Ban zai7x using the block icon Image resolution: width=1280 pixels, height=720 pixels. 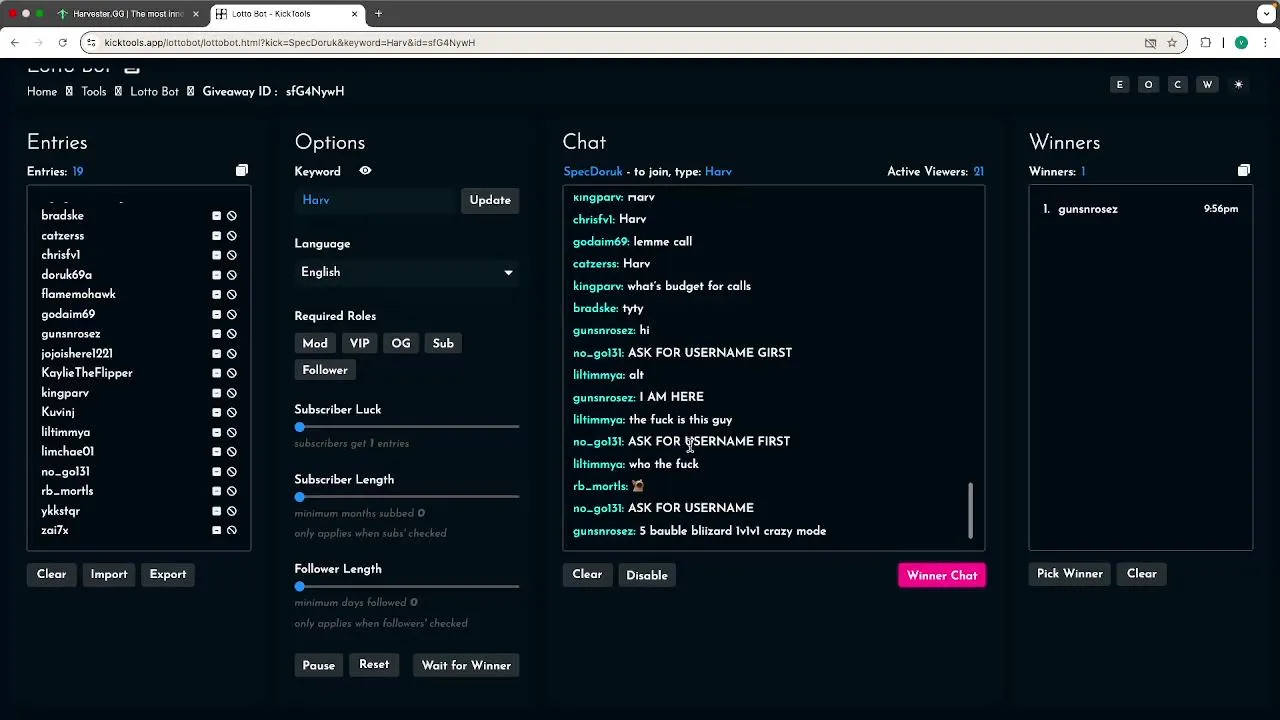click(231, 531)
